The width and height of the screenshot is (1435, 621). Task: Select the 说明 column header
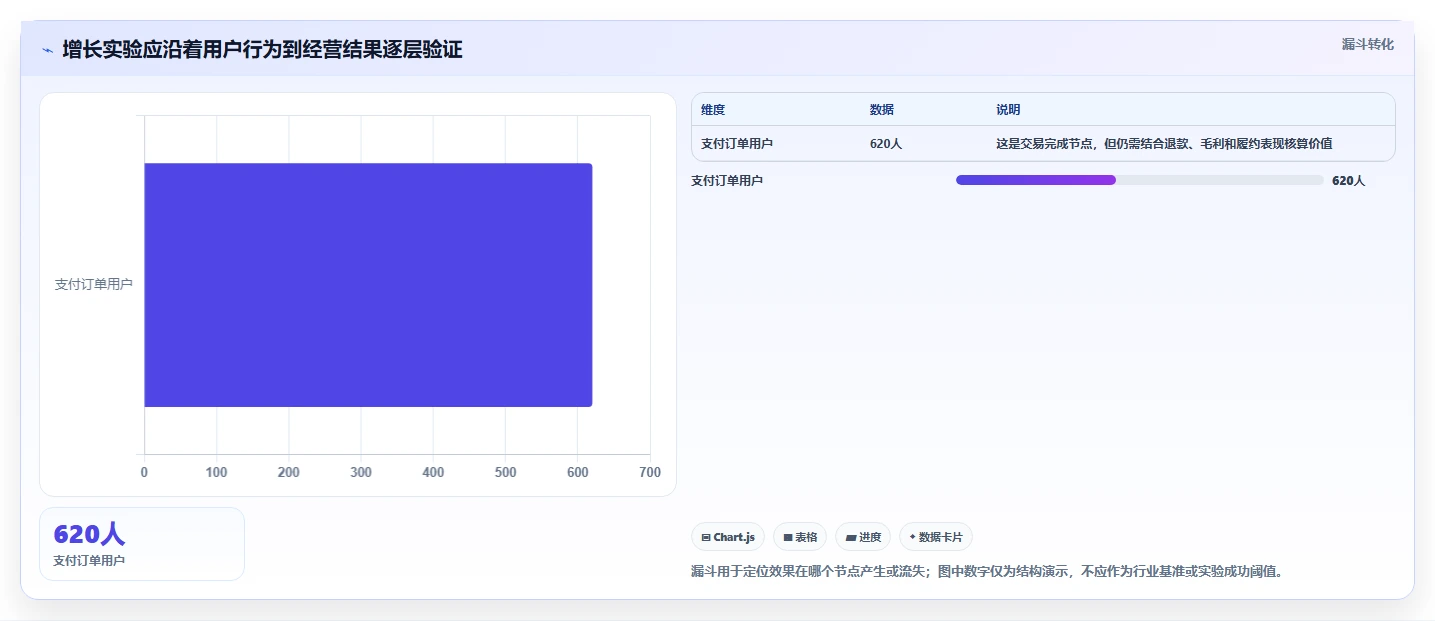point(1008,110)
